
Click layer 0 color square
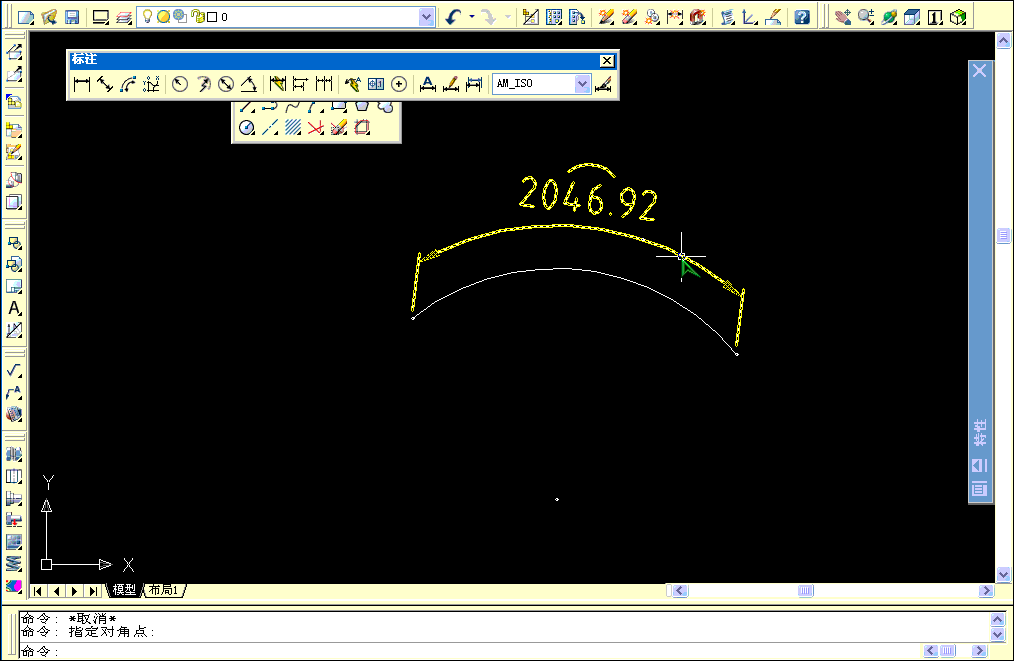tap(212, 17)
